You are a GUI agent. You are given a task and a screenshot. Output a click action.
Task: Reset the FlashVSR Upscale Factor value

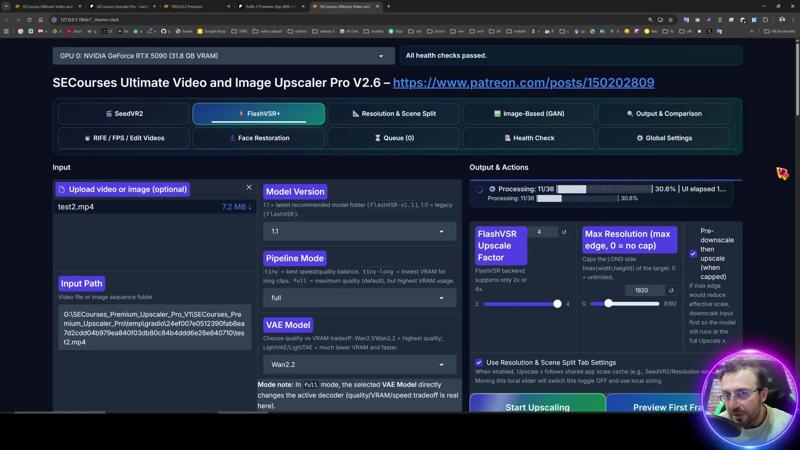[x=564, y=232]
